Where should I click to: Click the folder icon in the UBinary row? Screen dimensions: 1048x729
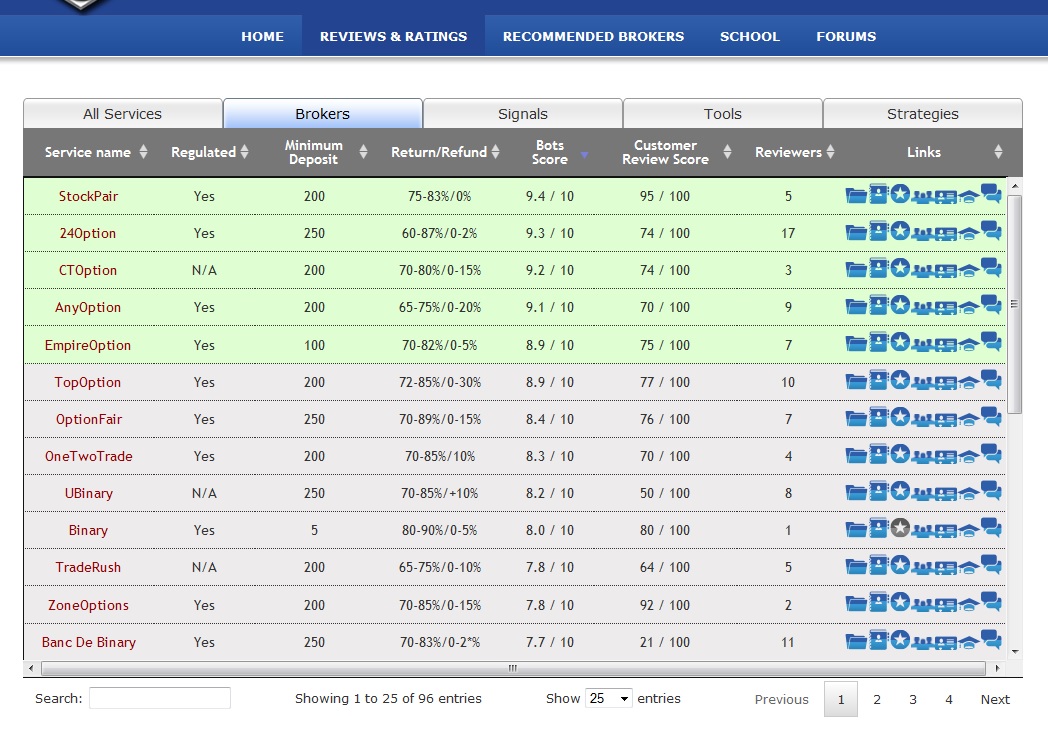click(x=856, y=492)
